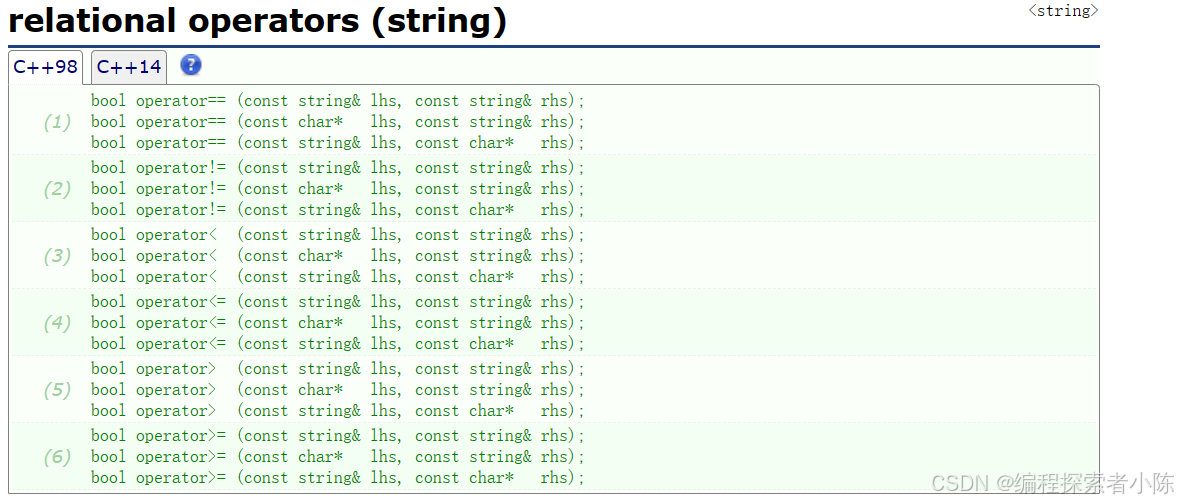Select the (1) group label for operator==

tap(57, 122)
